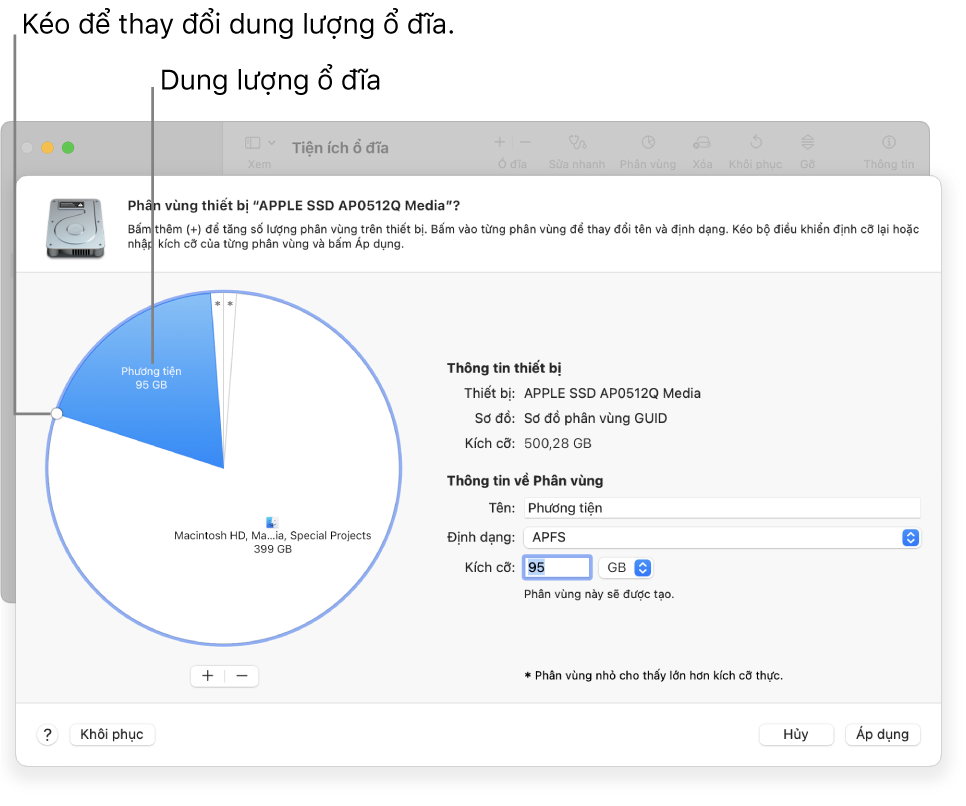This screenshot has height=806, width=966.
Task: Open the GB size unit dropdown
Action: tap(626, 568)
